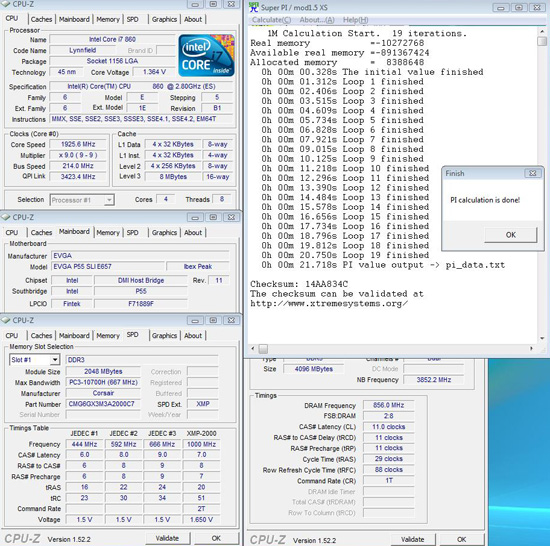Click Validate in bottom-left CPU-Z window
Image resolution: width=550 pixels, height=546 pixels.
point(167,538)
